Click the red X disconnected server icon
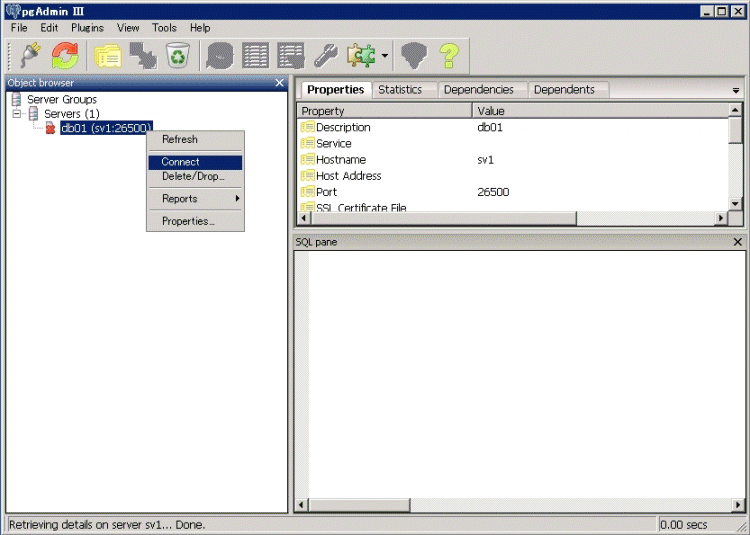750x535 pixels. click(50, 128)
